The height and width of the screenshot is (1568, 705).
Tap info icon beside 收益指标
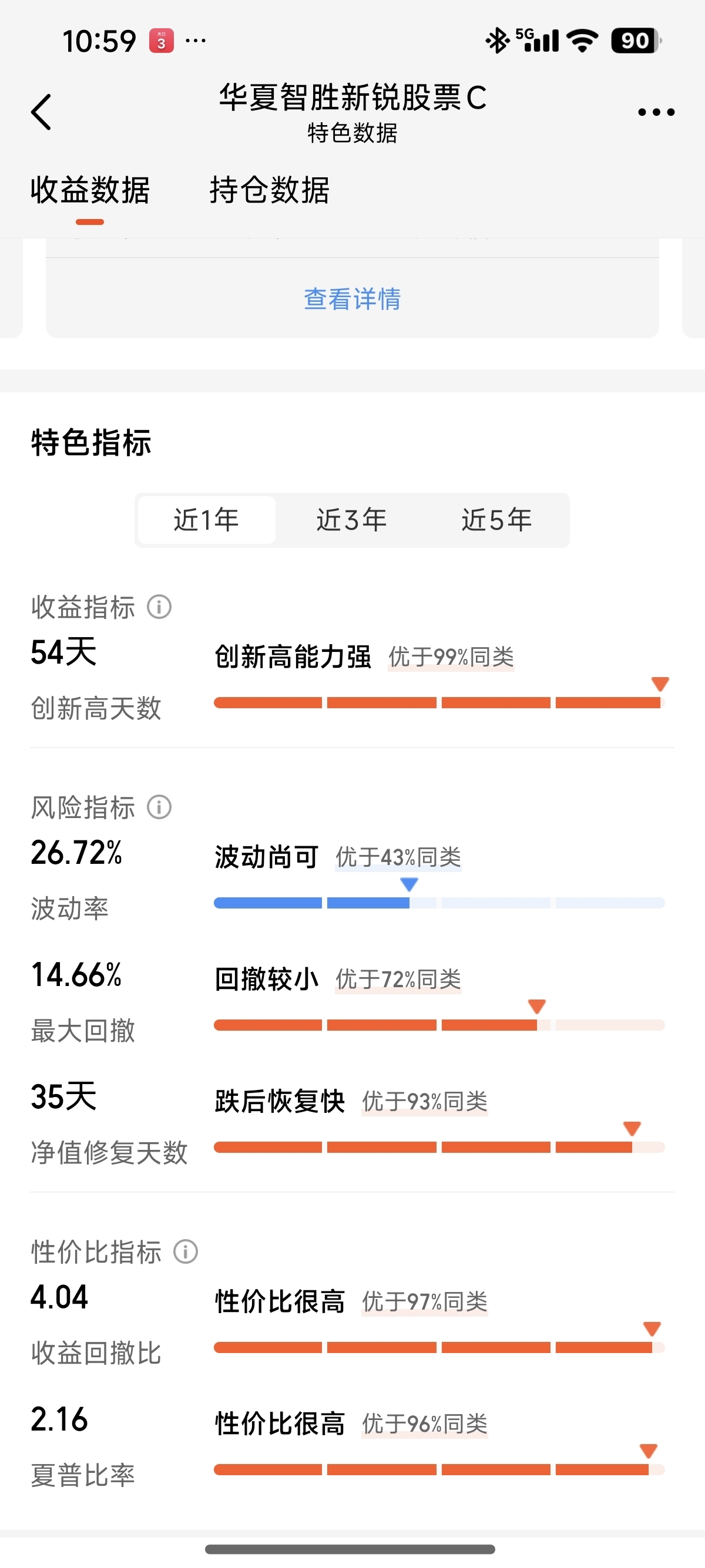click(x=160, y=607)
